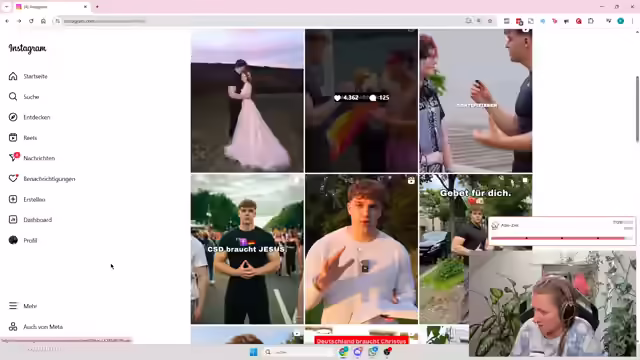Click the Dashboard label
Image resolution: width=640 pixels, height=360 pixels.
[x=38, y=220]
